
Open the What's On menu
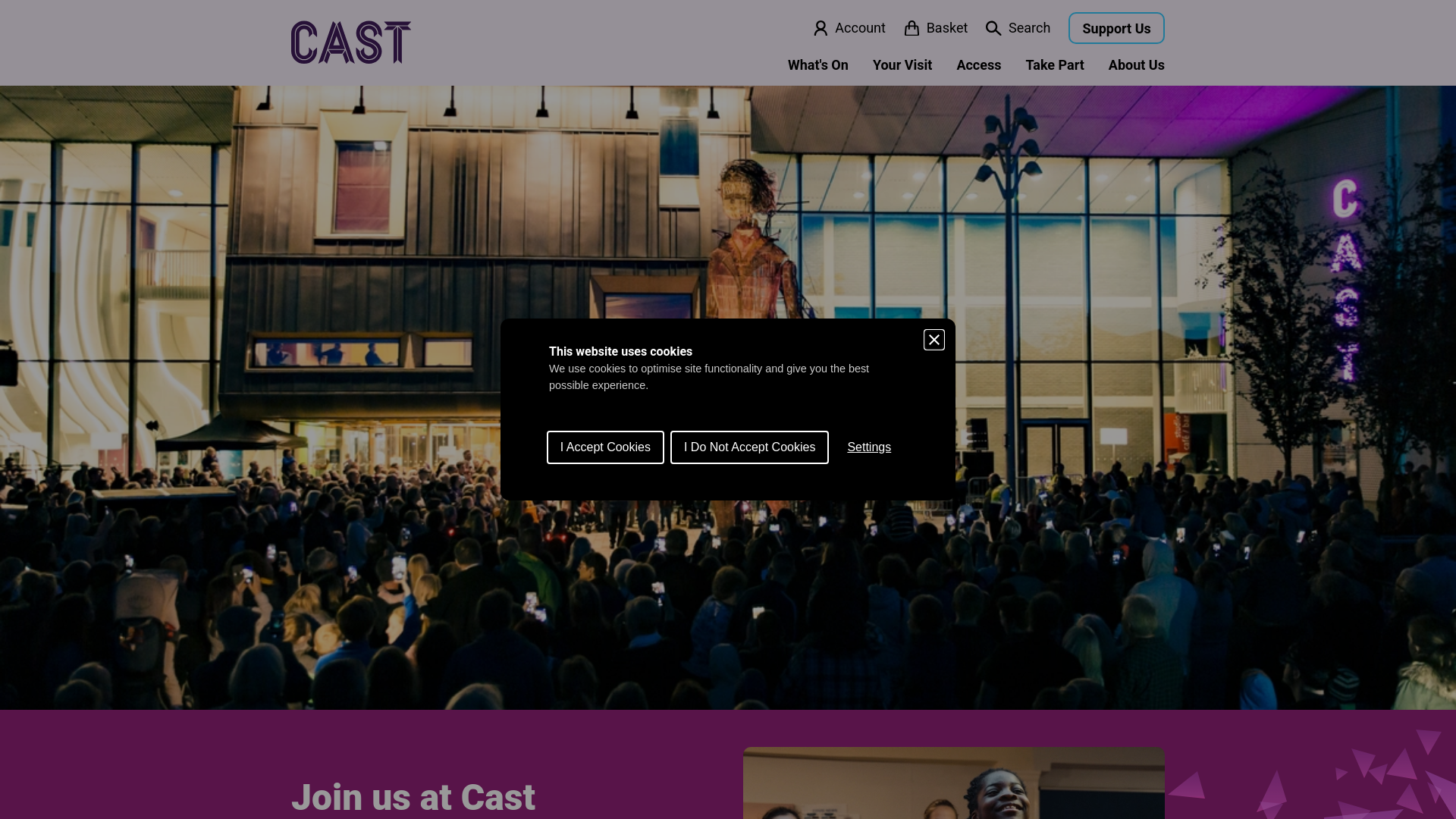[x=817, y=65]
